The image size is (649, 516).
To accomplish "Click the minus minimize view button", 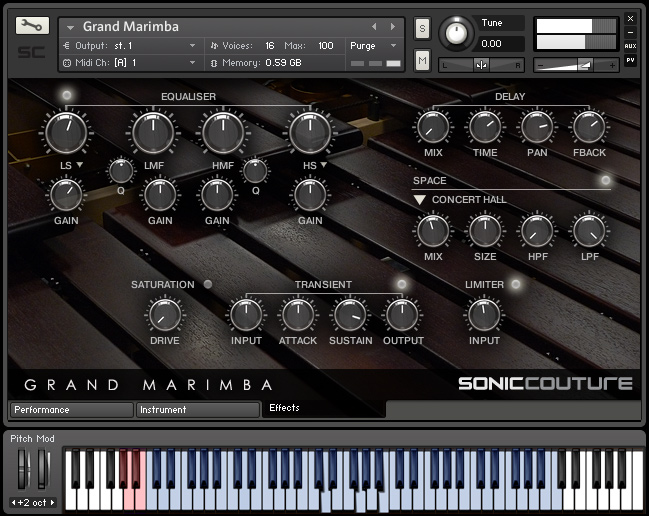I will coord(630,32).
